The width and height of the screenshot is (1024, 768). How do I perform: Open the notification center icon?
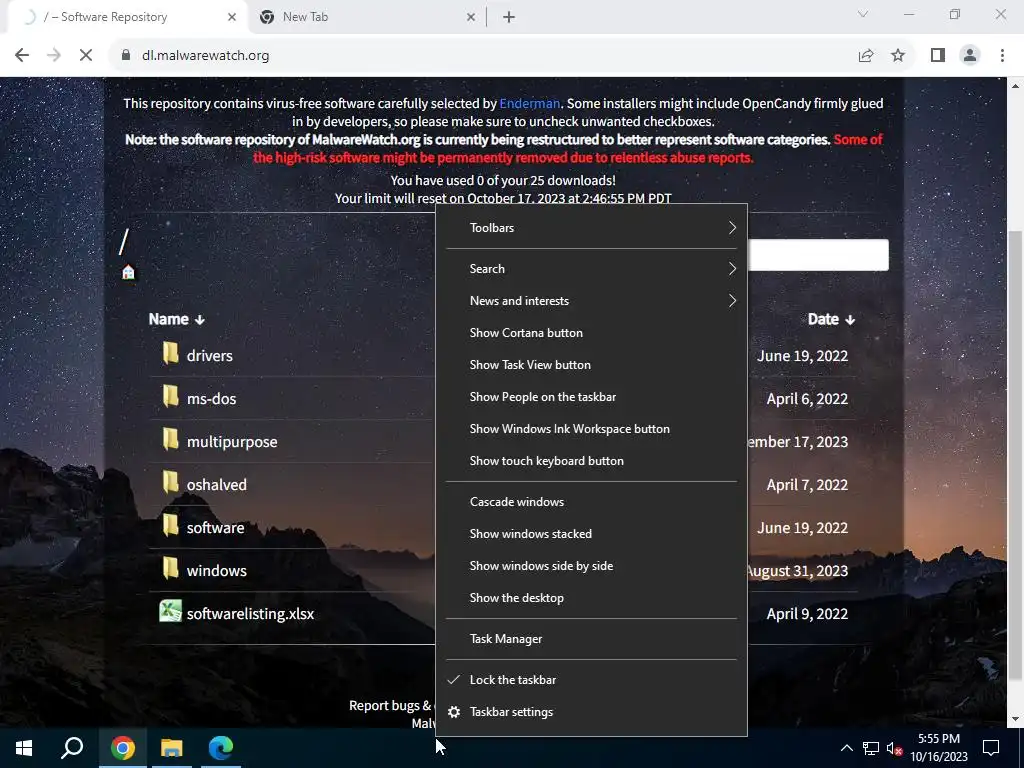[991, 748]
